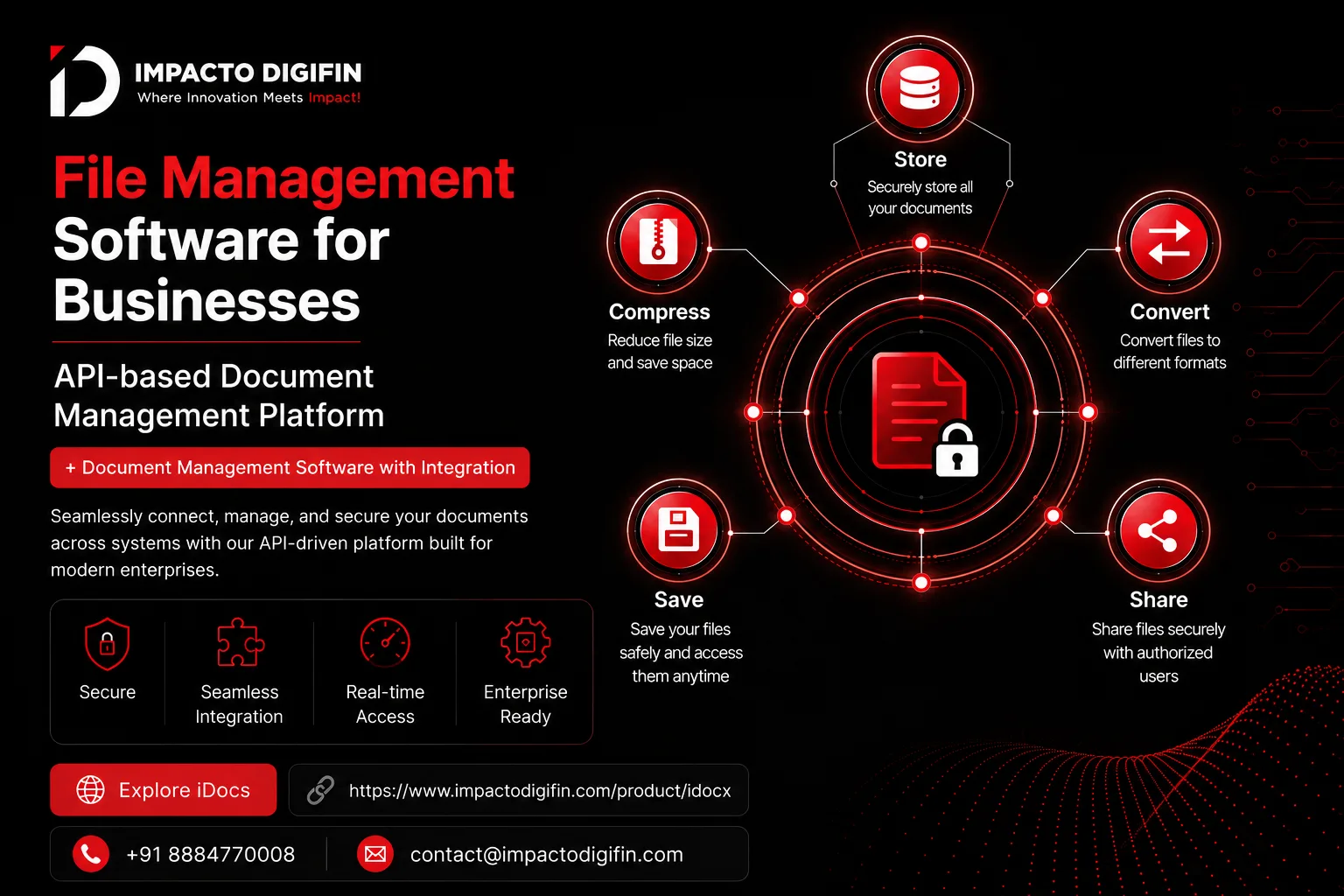The height and width of the screenshot is (896, 1344).
Task: Click the Compress heading text
Action: [660, 311]
